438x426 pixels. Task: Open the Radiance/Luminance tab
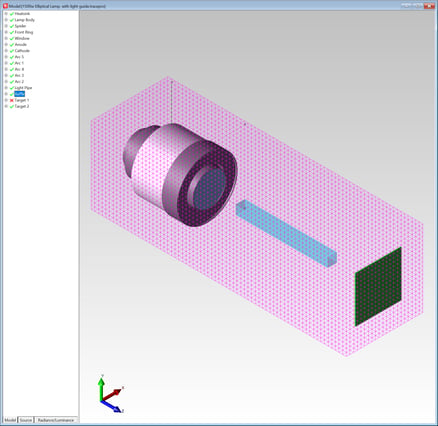tap(56, 420)
